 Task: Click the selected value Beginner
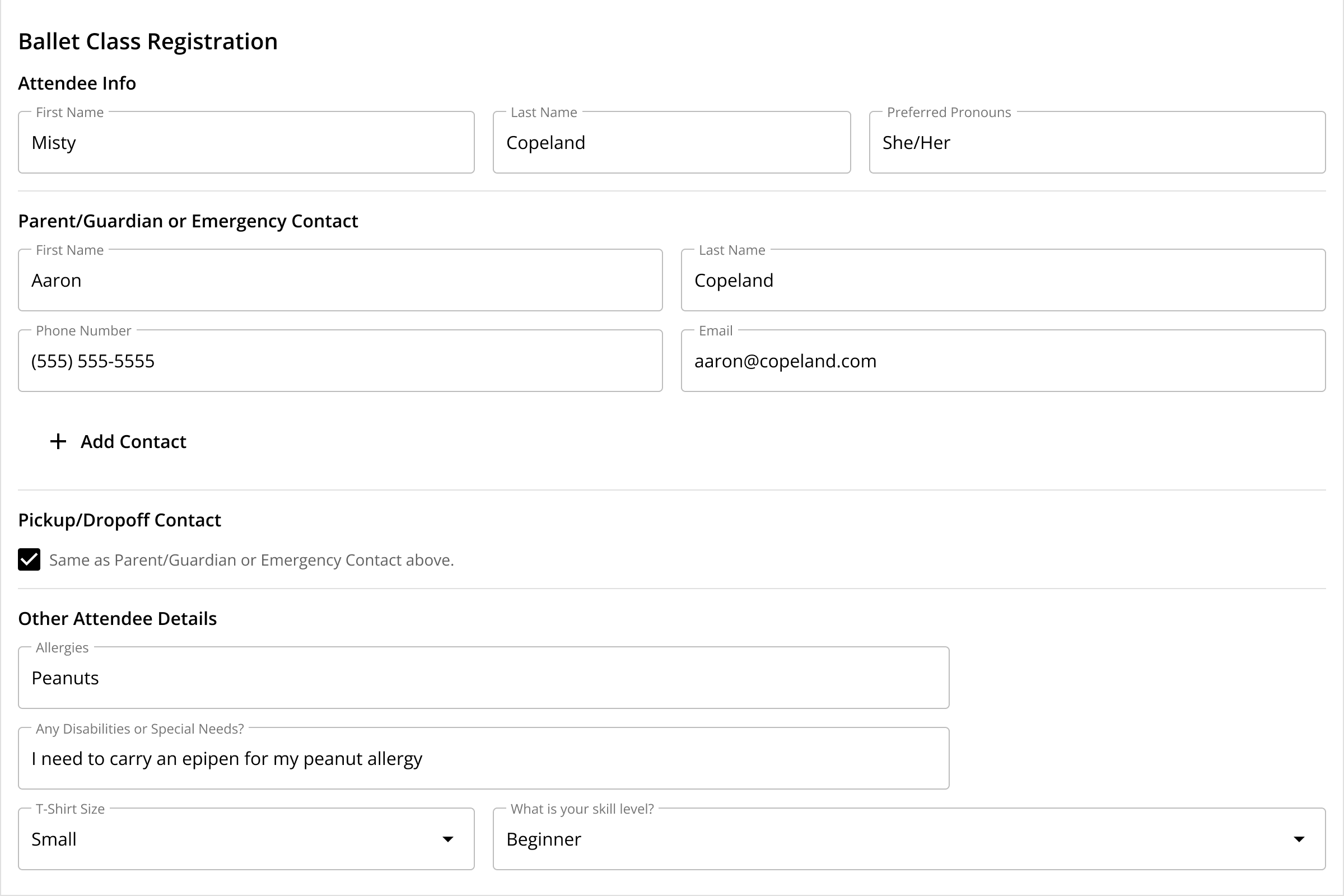coord(543,839)
